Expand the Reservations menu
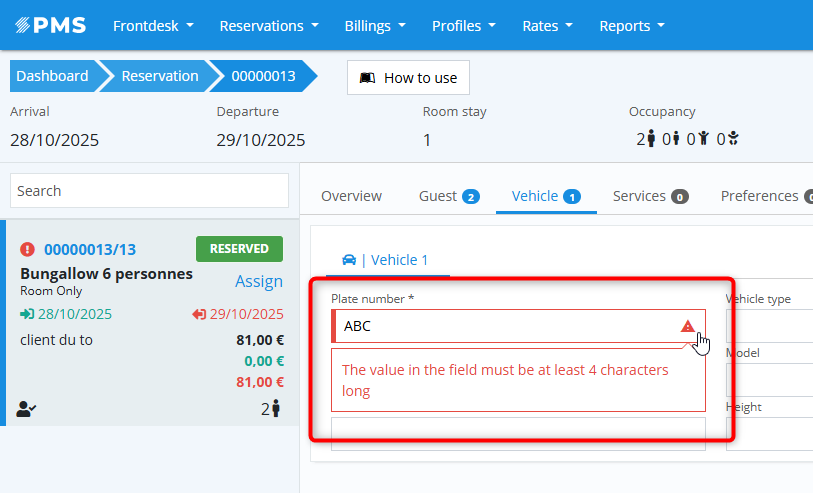Screen dimensions: 813x493 268,25
